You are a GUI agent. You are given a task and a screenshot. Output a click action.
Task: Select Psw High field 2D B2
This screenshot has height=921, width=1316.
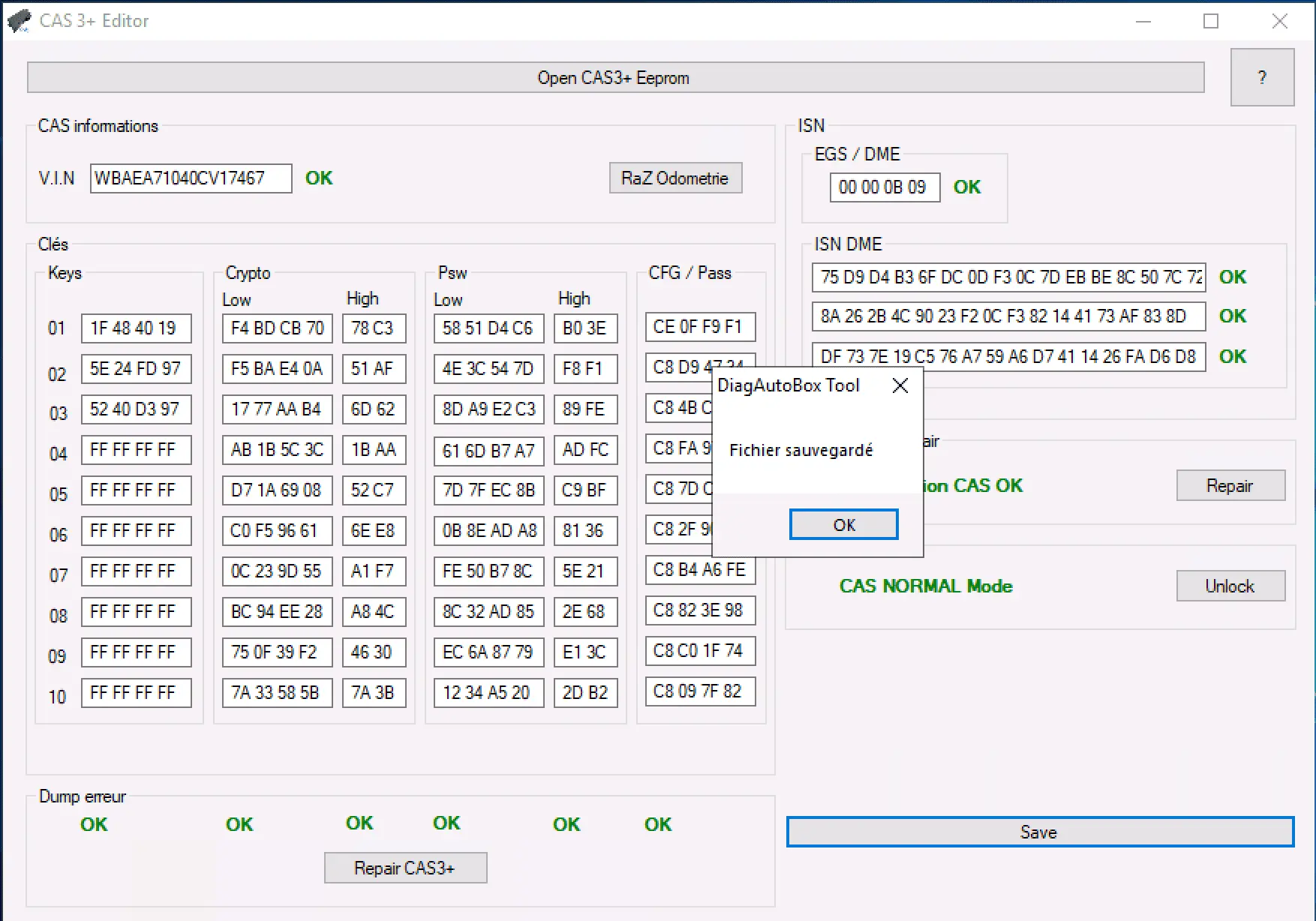click(x=585, y=692)
